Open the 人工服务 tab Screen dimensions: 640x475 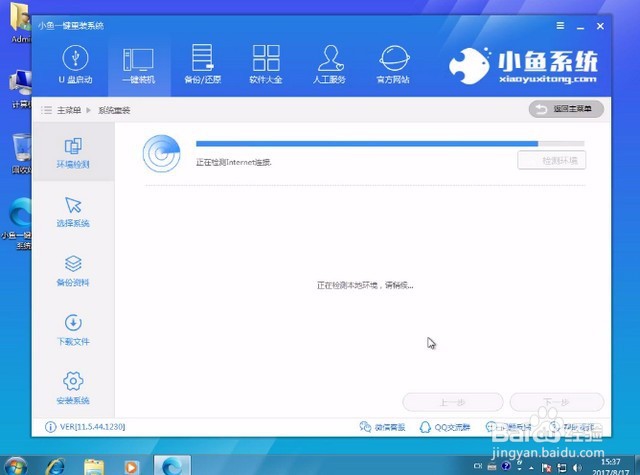329,64
